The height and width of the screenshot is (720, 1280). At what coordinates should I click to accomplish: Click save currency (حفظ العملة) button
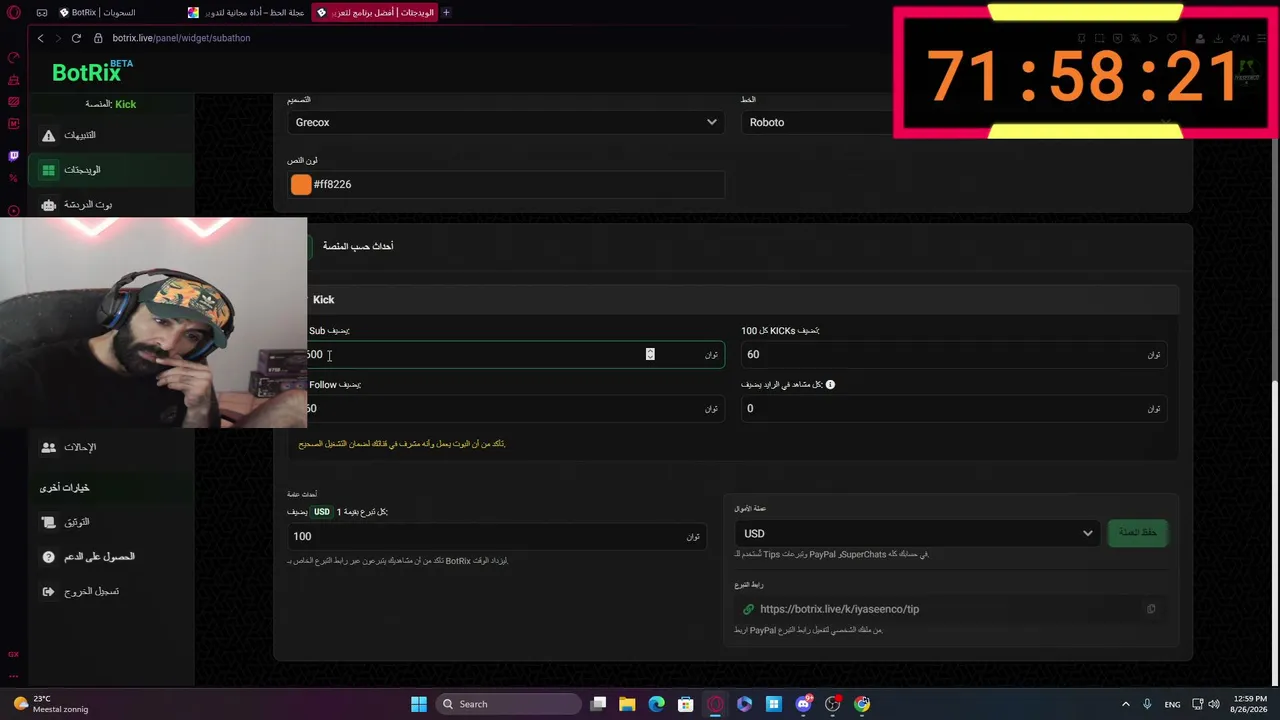1137,533
